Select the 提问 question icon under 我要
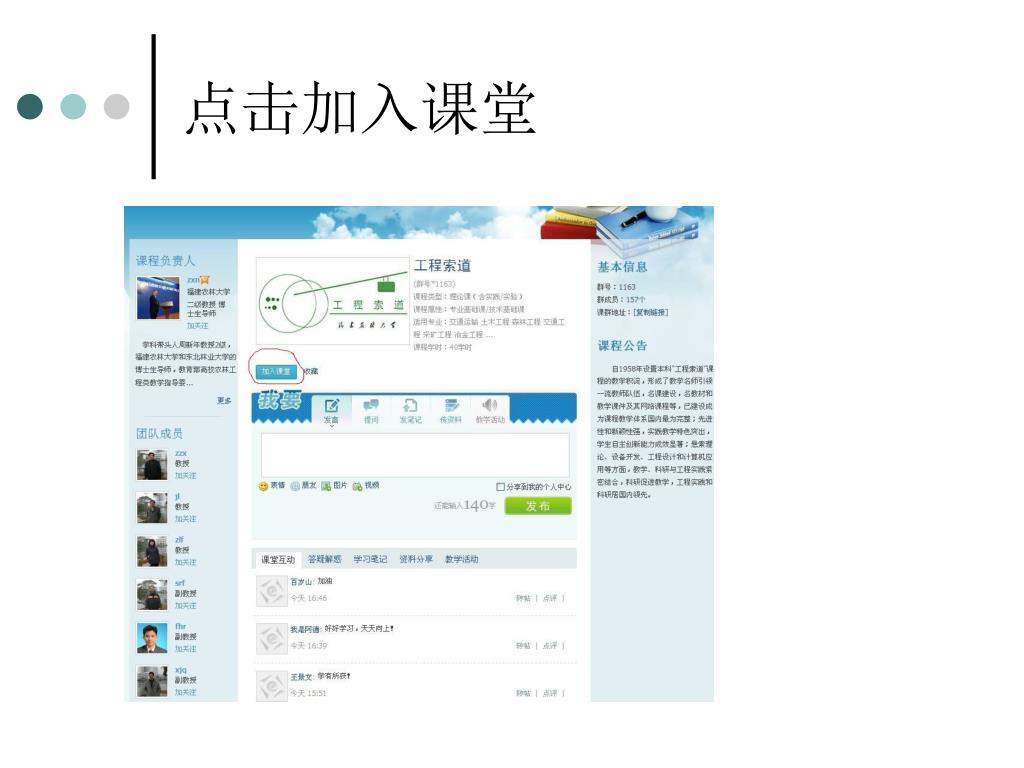The width and height of the screenshot is (1024, 768). tap(371, 411)
